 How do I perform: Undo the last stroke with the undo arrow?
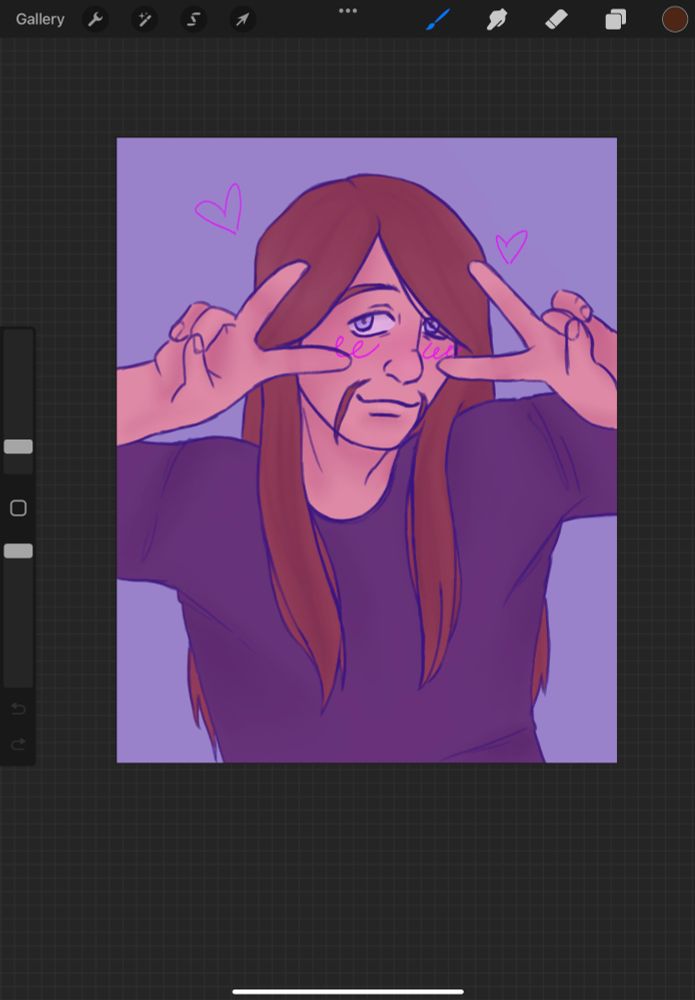tap(18, 709)
